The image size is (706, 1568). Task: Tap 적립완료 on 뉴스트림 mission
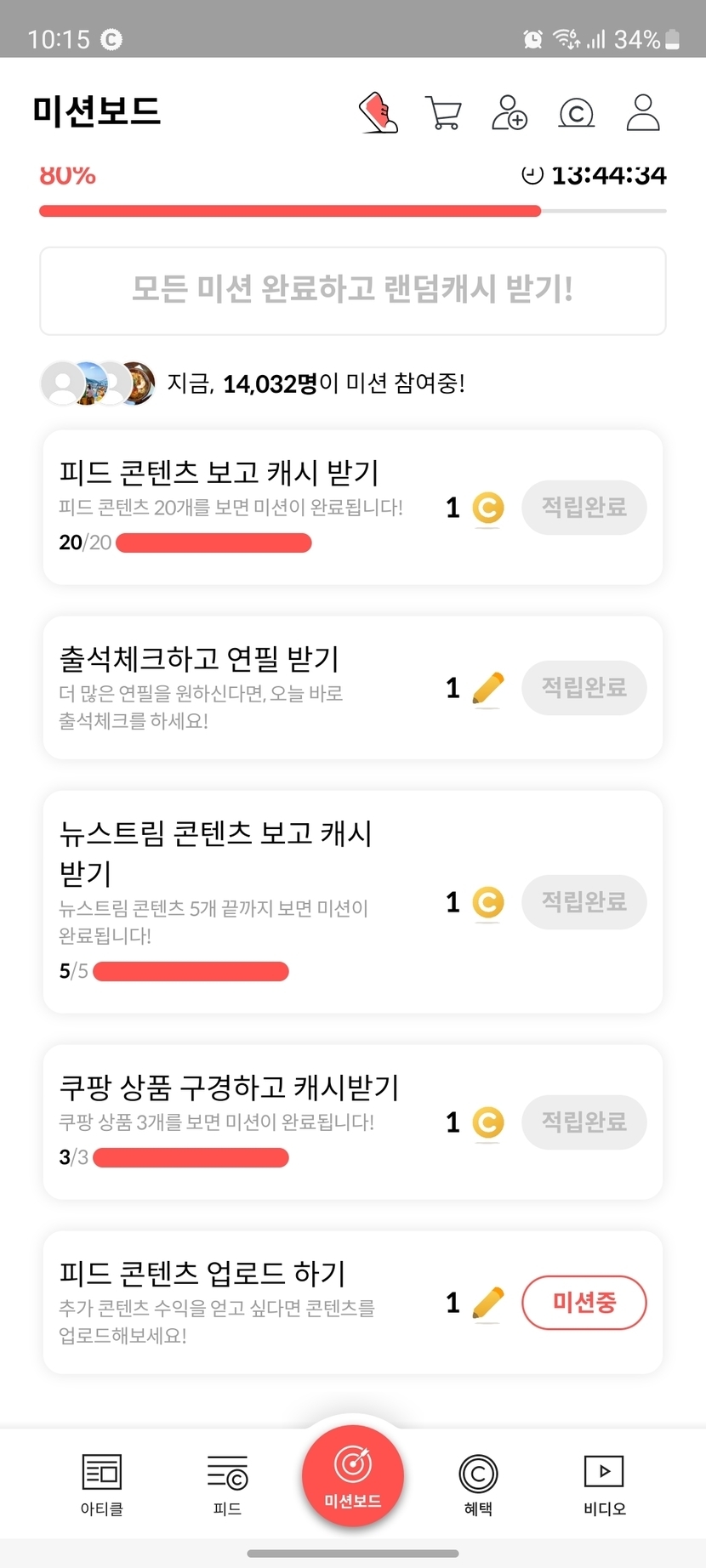[x=584, y=901]
